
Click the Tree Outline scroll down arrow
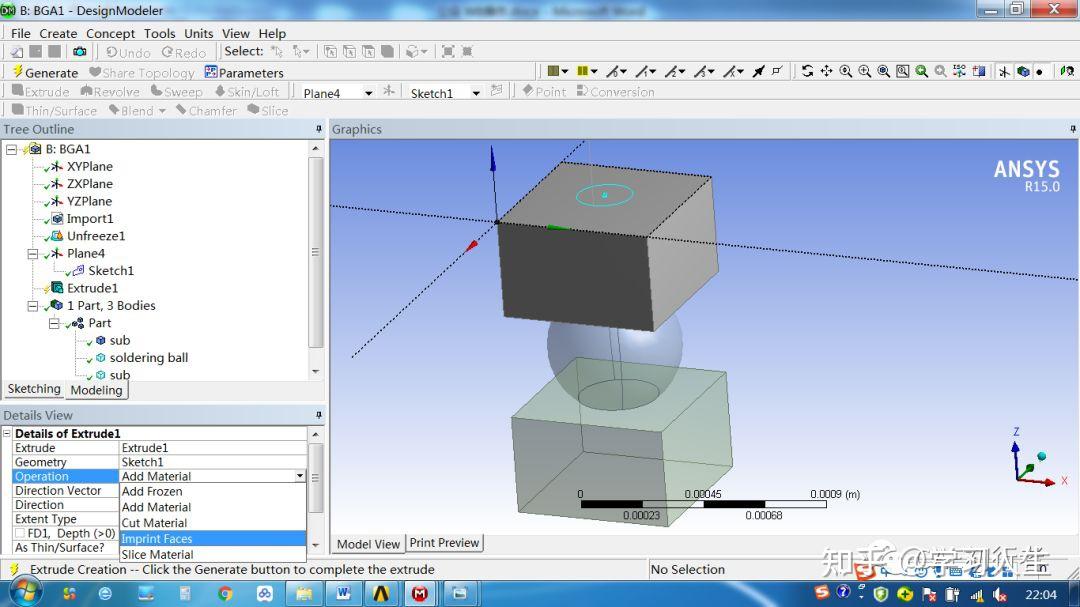pos(315,371)
